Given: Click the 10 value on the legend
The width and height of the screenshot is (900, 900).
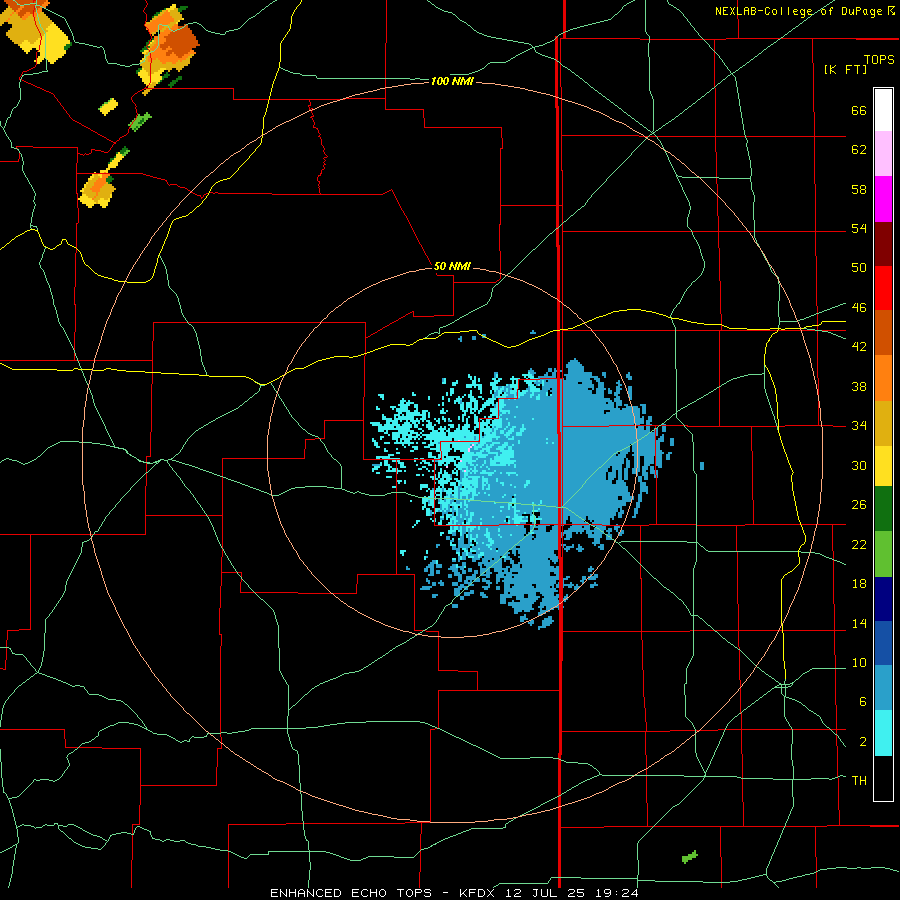Looking at the screenshot, I should click(x=859, y=662).
